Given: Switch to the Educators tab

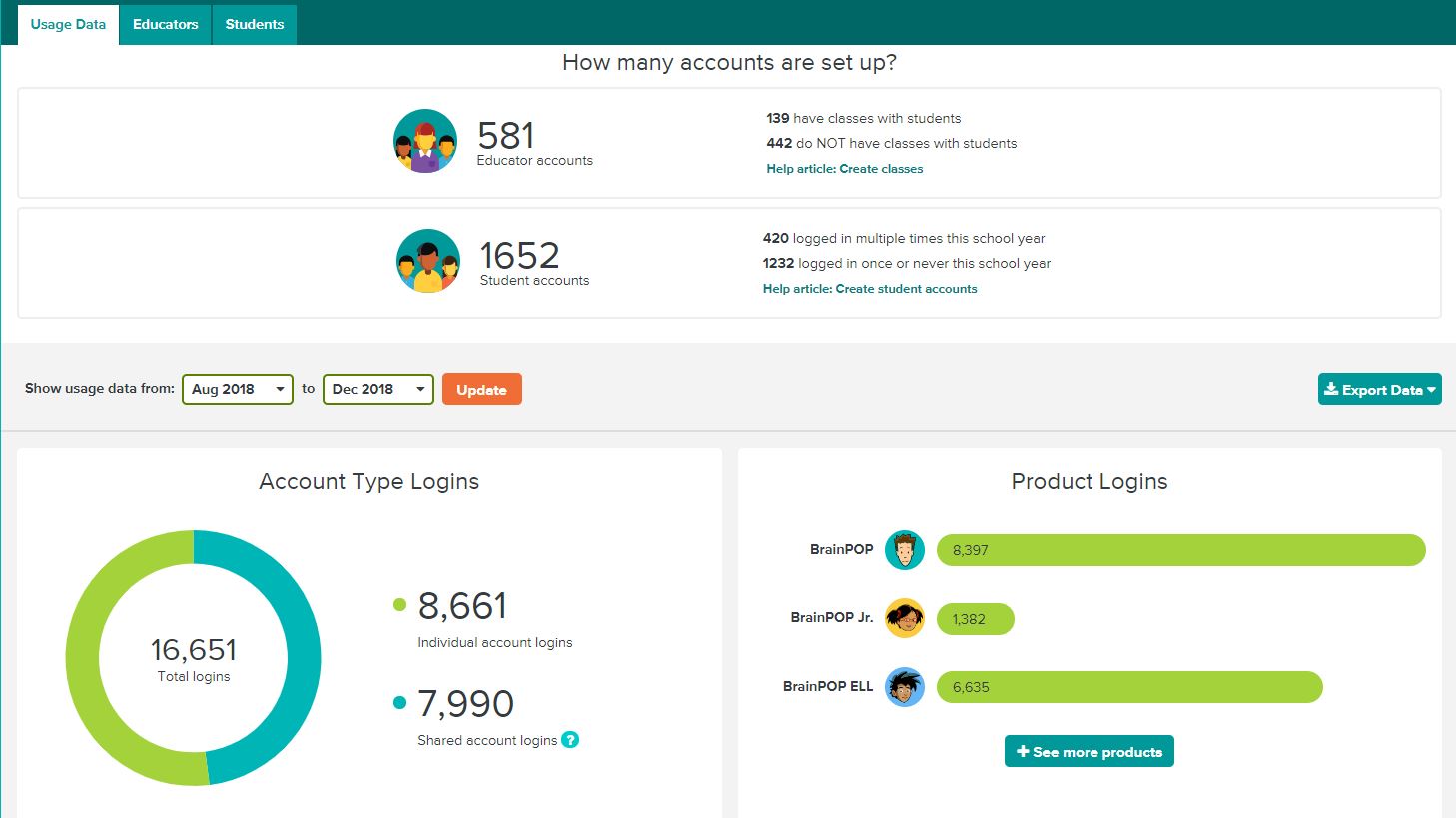Looking at the screenshot, I should coord(166,24).
